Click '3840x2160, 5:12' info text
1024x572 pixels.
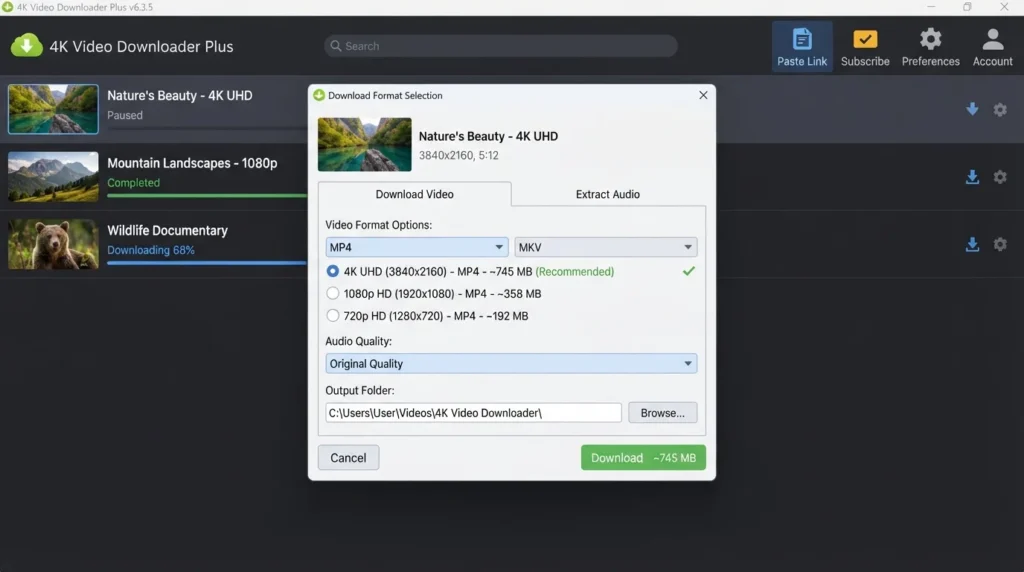point(458,155)
